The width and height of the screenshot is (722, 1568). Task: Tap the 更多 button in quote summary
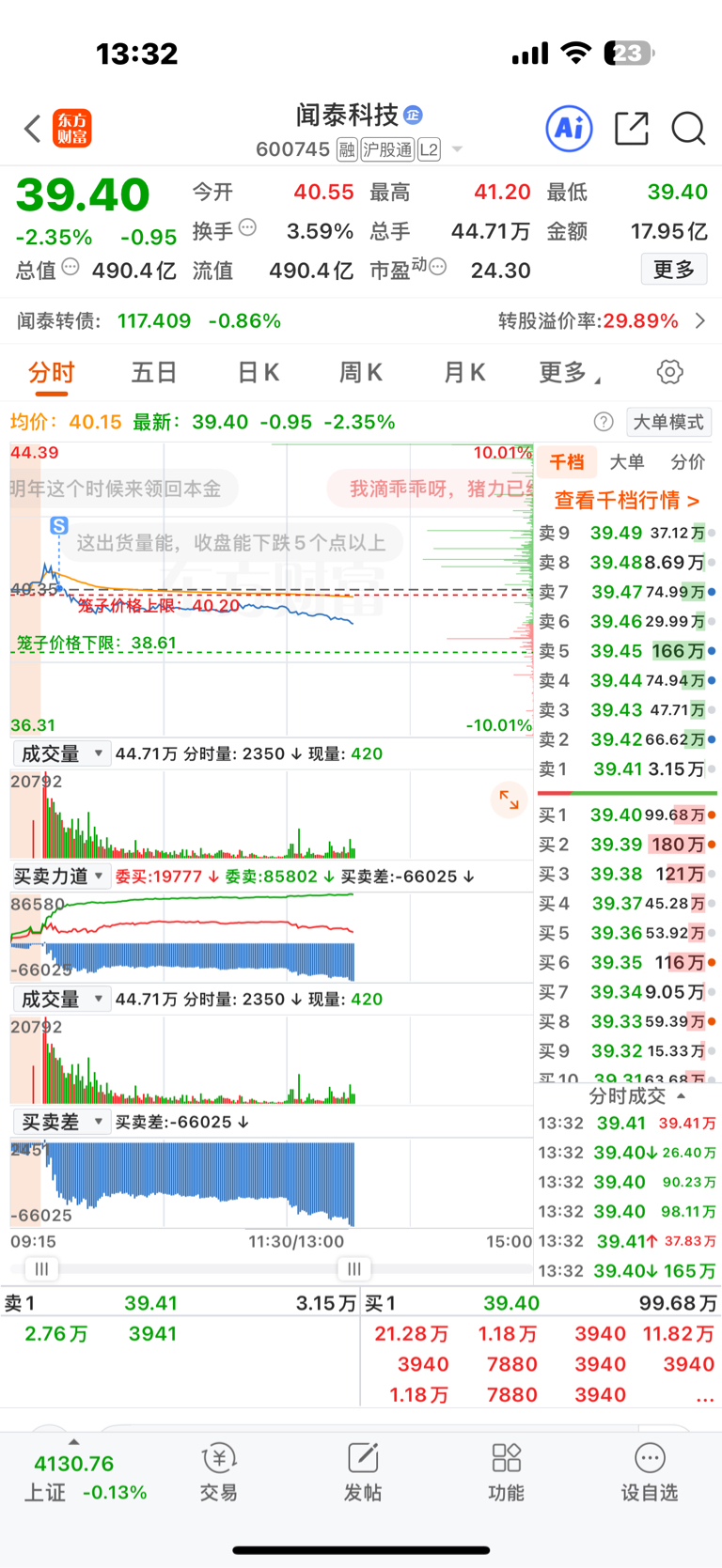[x=674, y=270]
